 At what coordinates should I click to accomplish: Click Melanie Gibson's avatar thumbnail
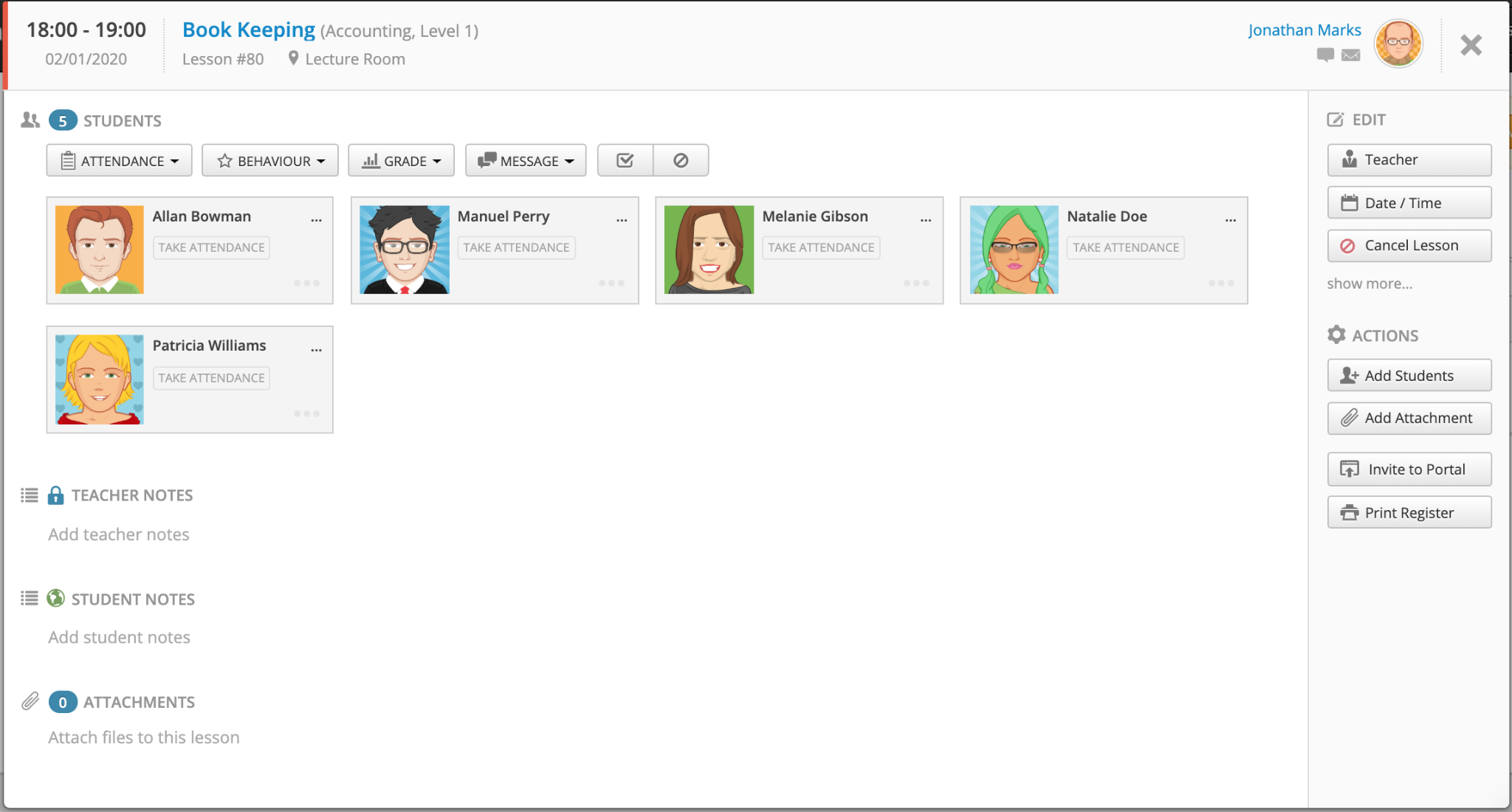pyautogui.click(x=709, y=250)
